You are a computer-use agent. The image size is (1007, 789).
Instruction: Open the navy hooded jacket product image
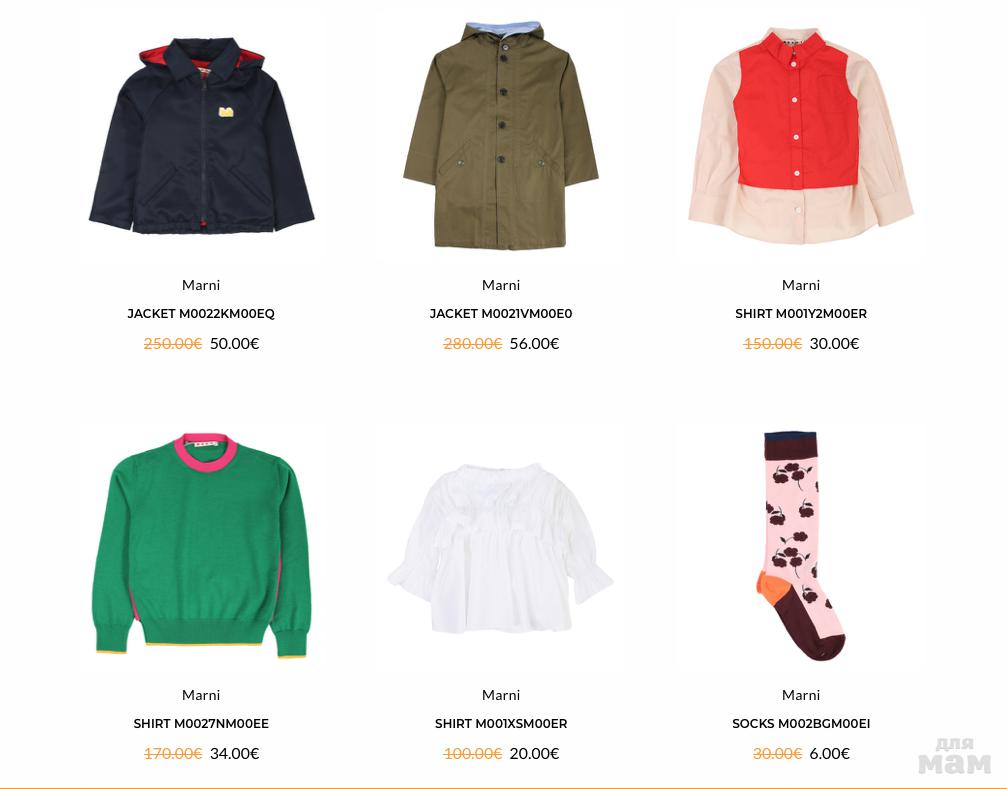tap(201, 135)
